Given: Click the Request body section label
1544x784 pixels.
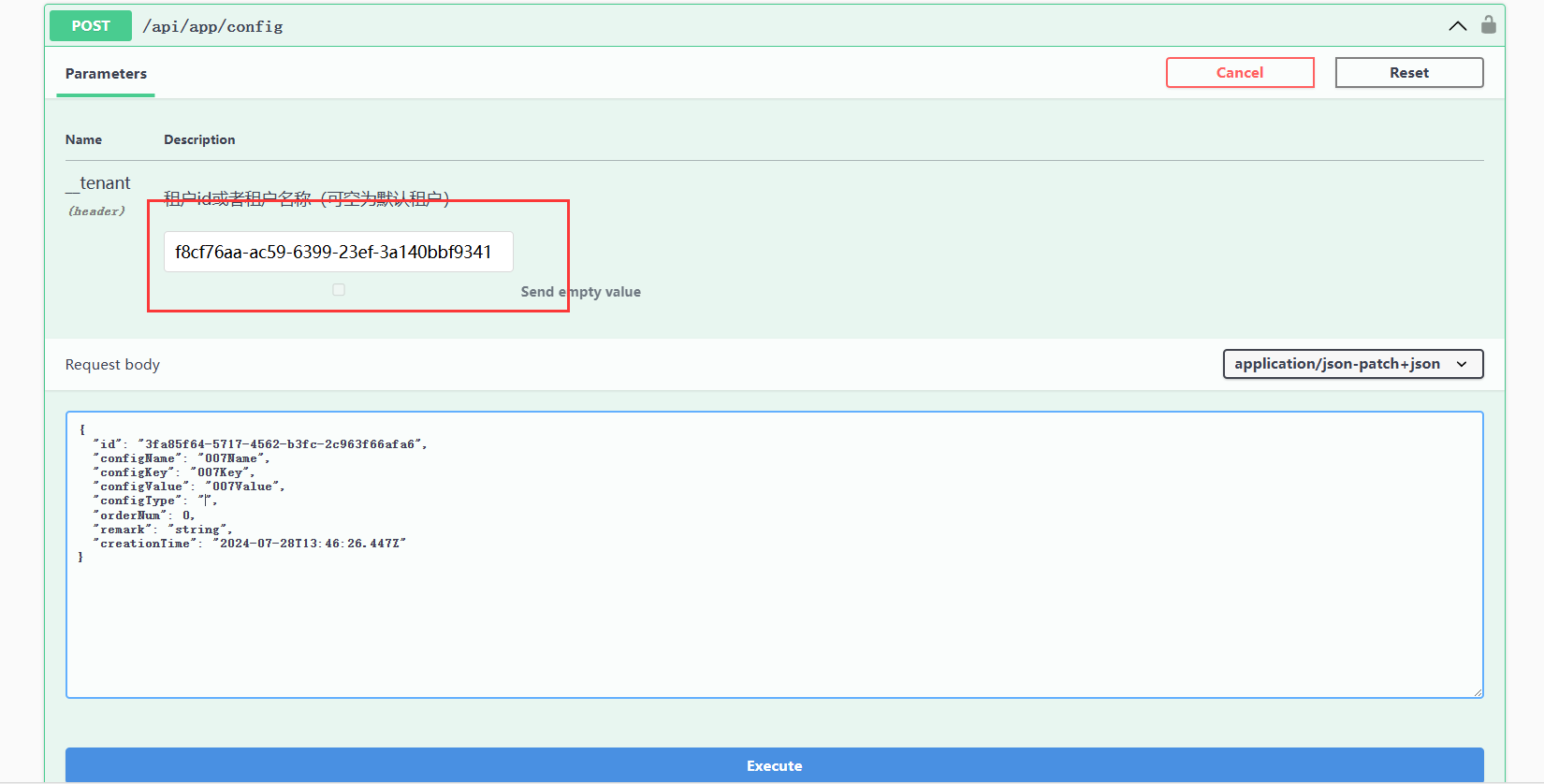Looking at the screenshot, I should tap(112, 365).
